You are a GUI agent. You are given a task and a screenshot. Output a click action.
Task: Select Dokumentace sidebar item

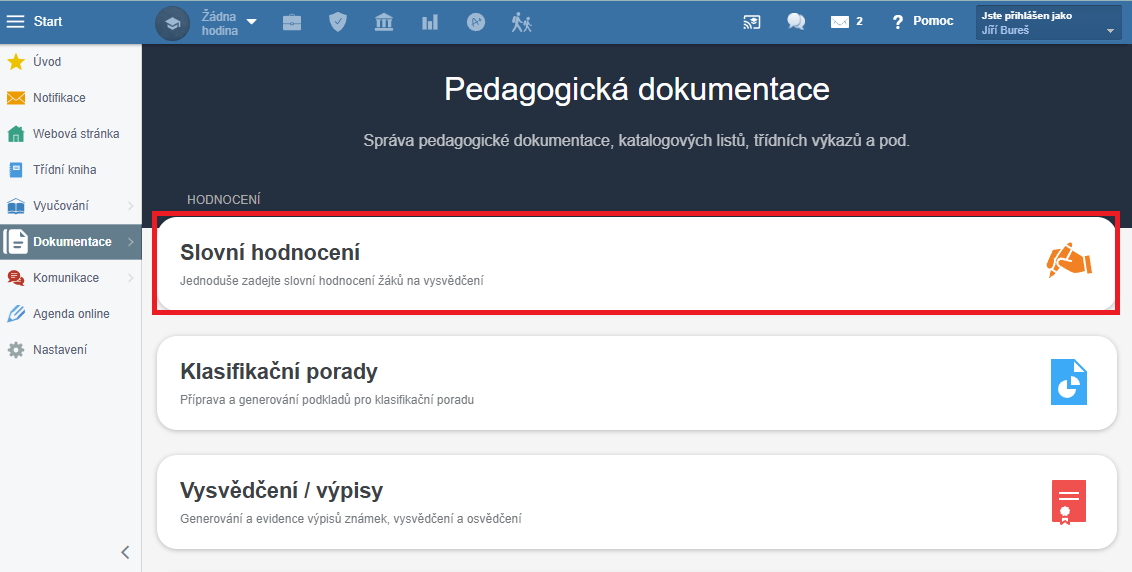(x=71, y=242)
